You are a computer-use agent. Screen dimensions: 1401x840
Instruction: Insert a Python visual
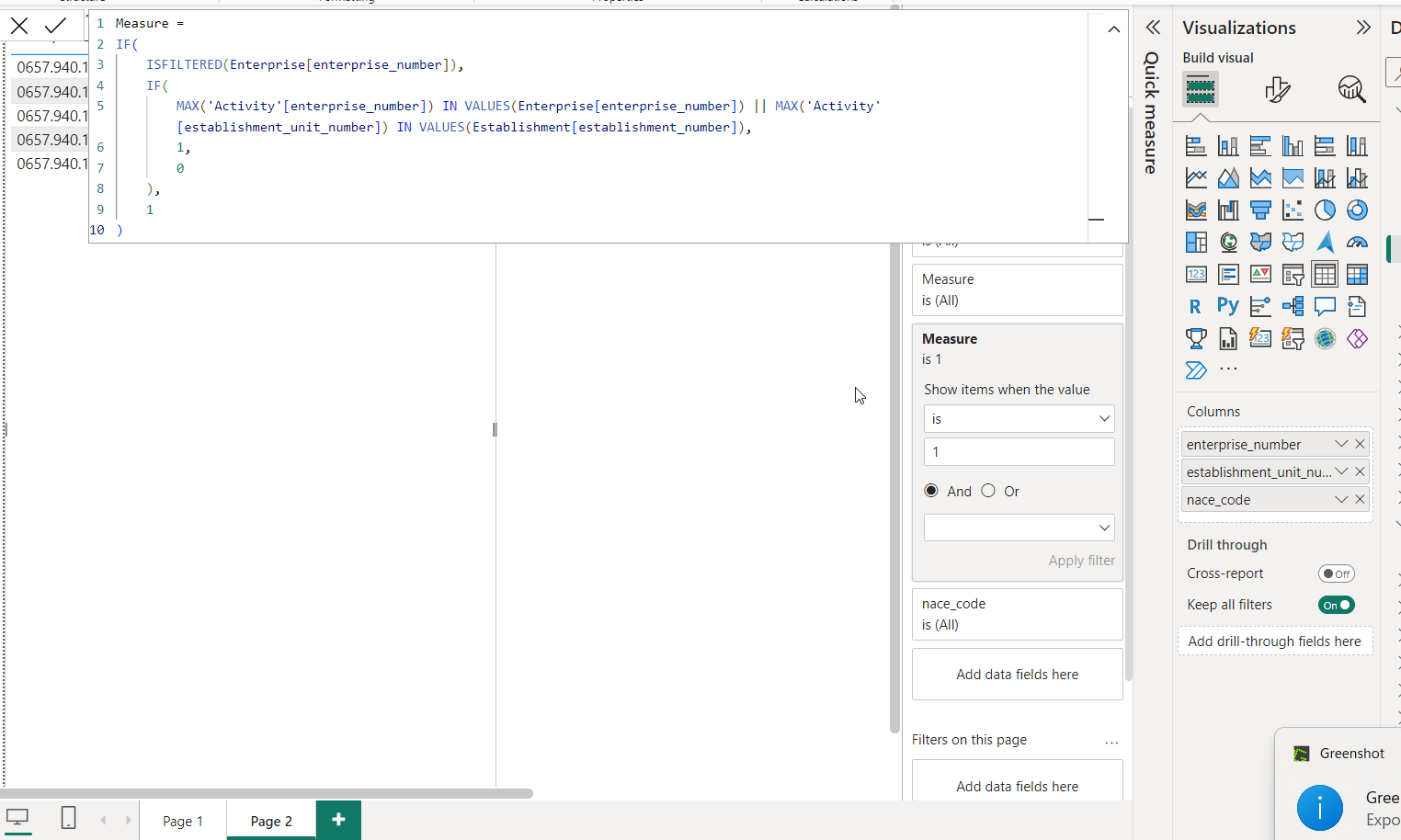tap(1228, 307)
